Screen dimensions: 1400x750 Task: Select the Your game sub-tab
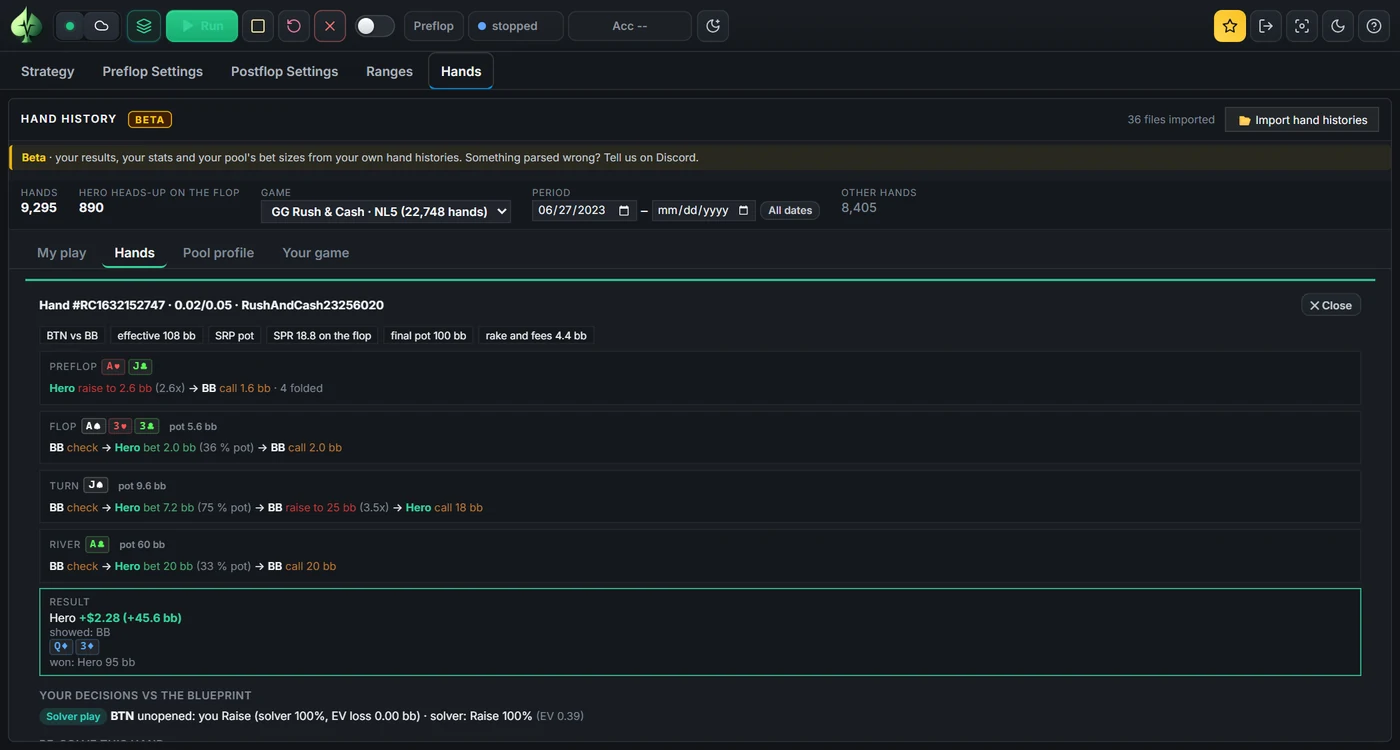(316, 253)
